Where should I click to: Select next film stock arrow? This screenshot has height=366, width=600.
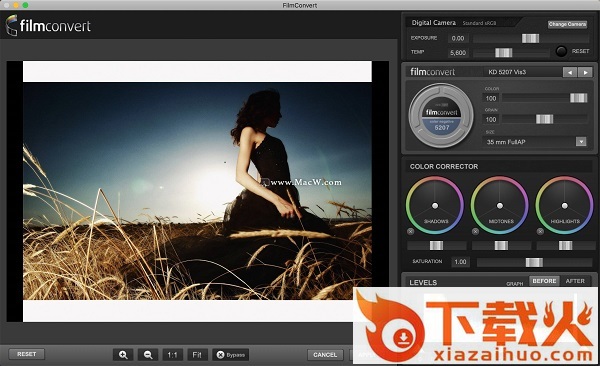(585, 72)
